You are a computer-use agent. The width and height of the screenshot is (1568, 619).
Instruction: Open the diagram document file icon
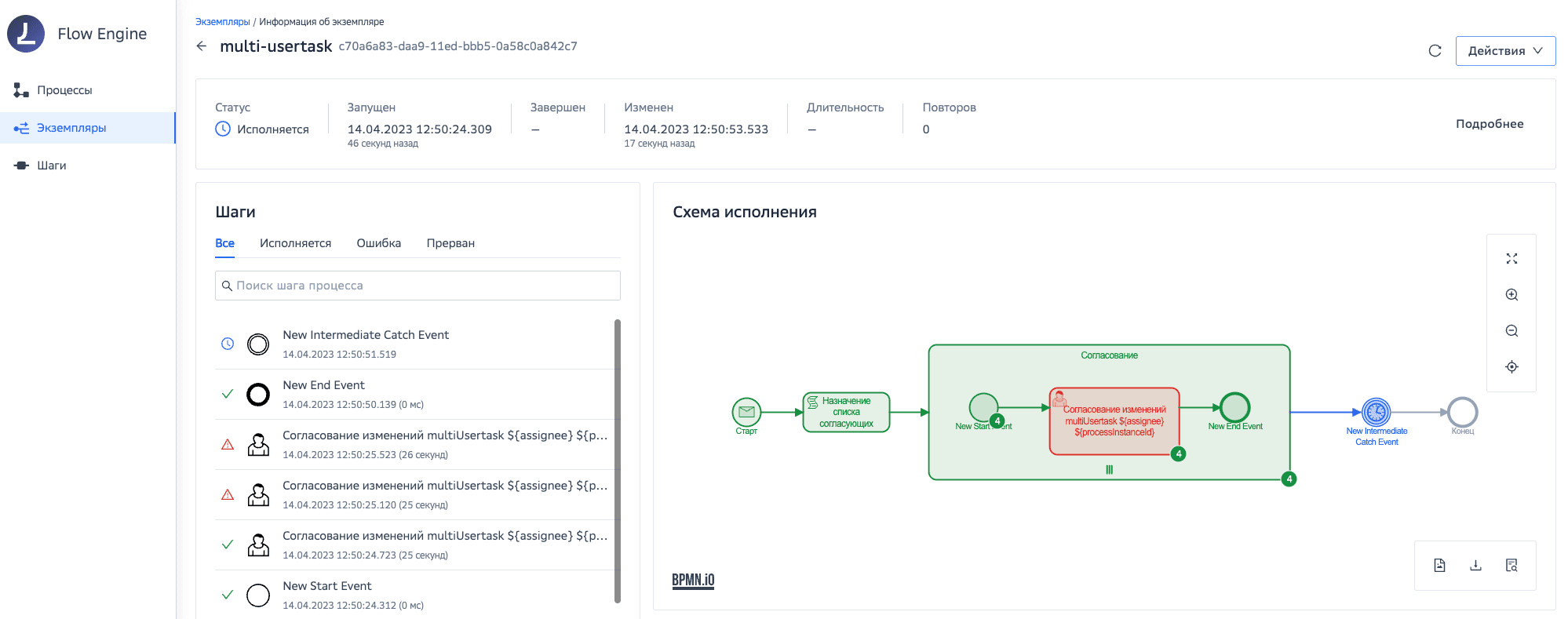click(1439, 566)
